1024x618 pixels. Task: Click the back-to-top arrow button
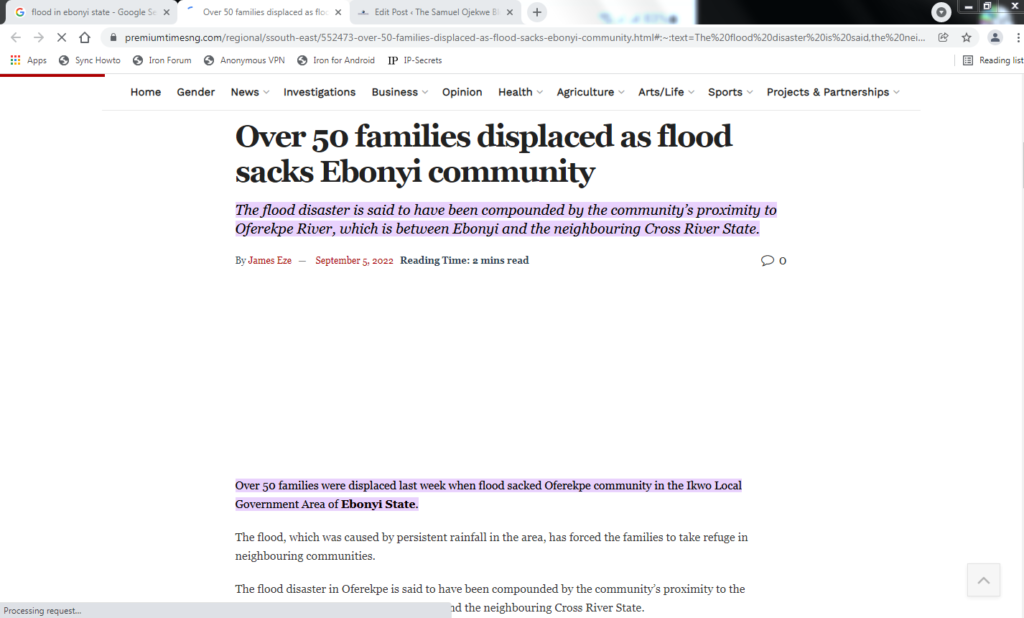(x=984, y=579)
